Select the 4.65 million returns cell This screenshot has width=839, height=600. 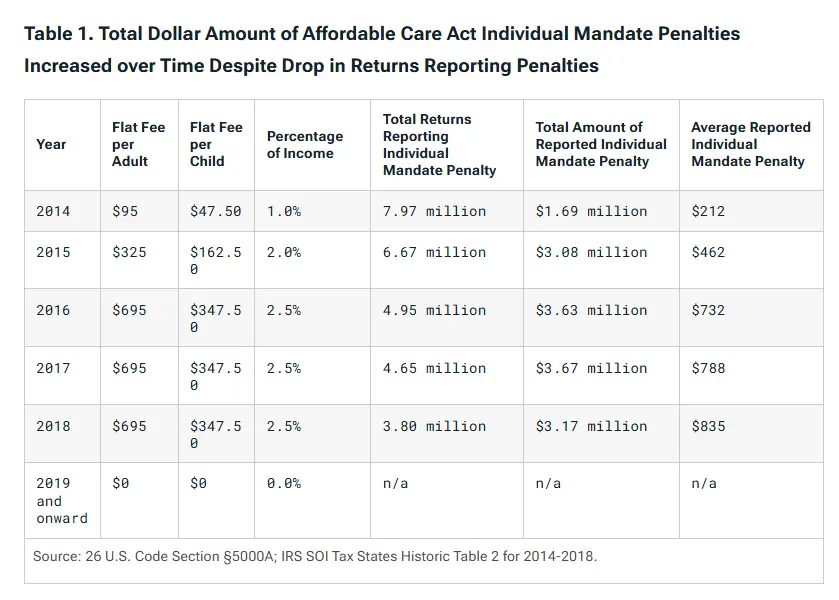pyautogui.click(x=434, y=368)
